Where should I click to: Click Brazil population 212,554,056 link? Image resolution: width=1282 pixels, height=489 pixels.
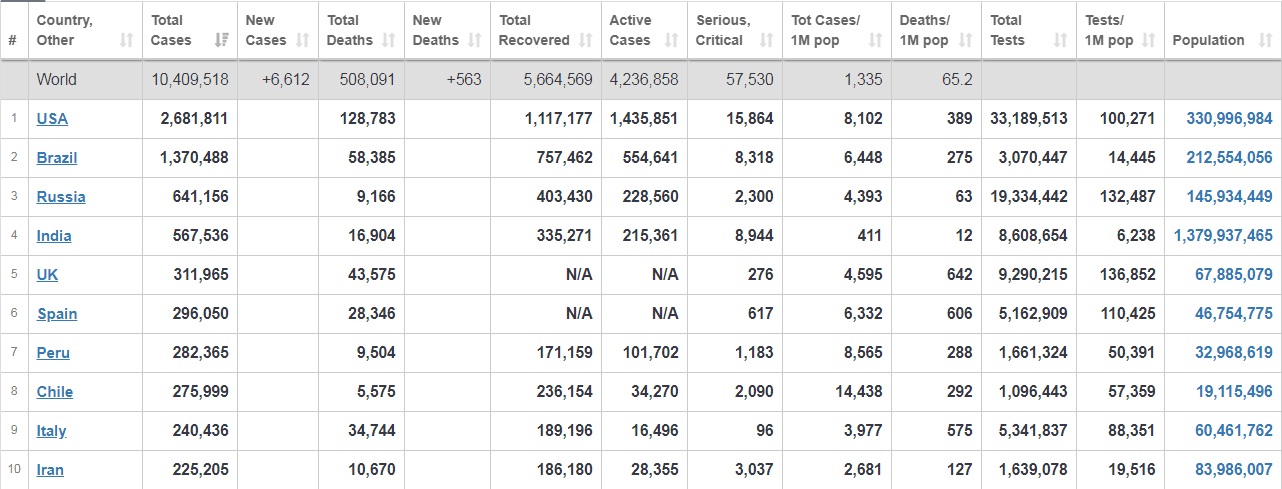[x=1229, y=157]
